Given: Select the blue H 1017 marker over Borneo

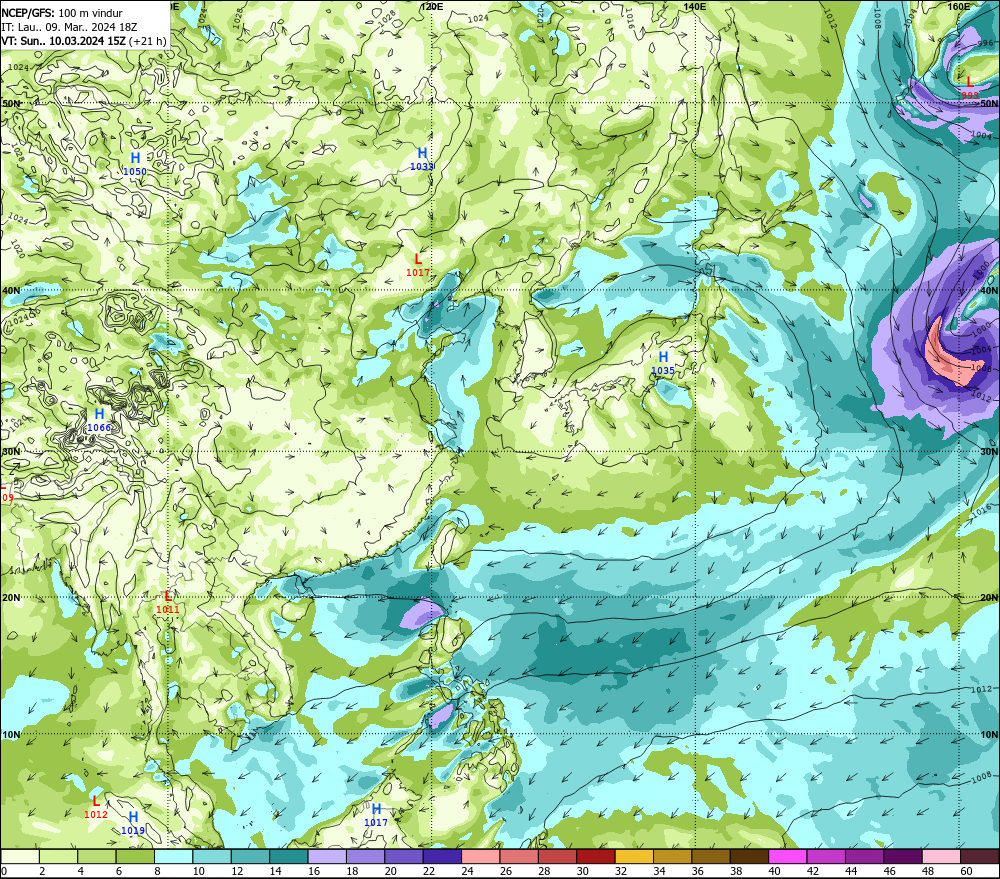Looking at the screenshot, I should tap(376, 815).
